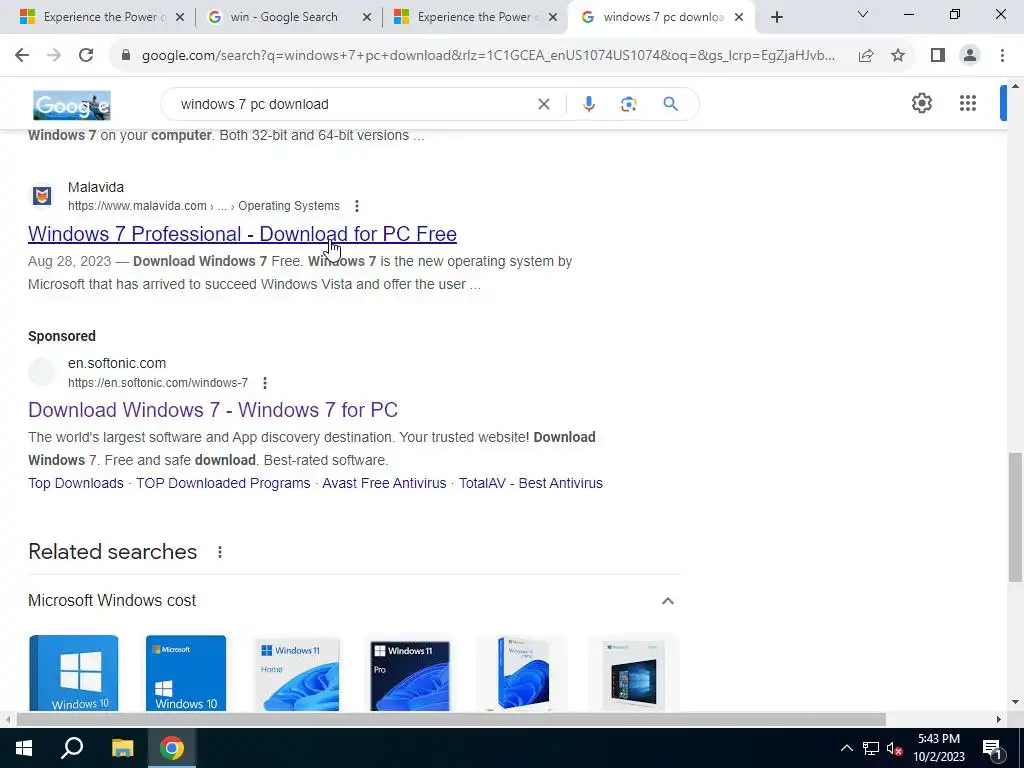
Task: Open Windows taskbar search
Action: click(72, 748)
